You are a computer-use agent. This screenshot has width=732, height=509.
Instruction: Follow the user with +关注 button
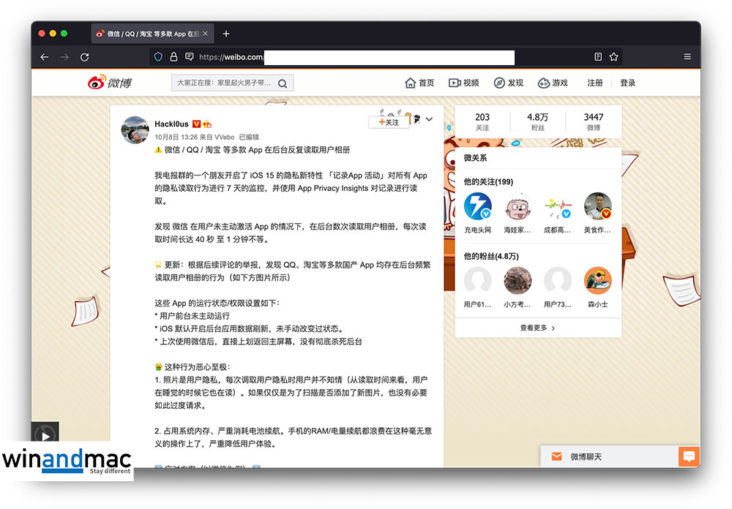pyautogui.click(x=388, y=122)
